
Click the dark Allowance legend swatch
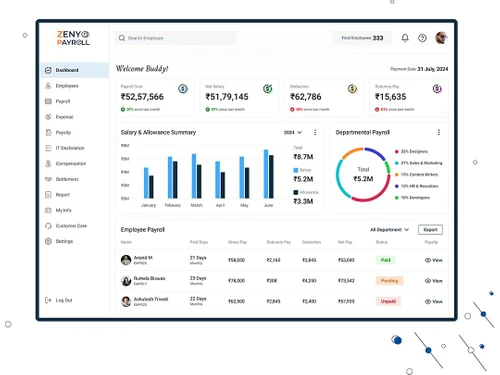(295, 192)
